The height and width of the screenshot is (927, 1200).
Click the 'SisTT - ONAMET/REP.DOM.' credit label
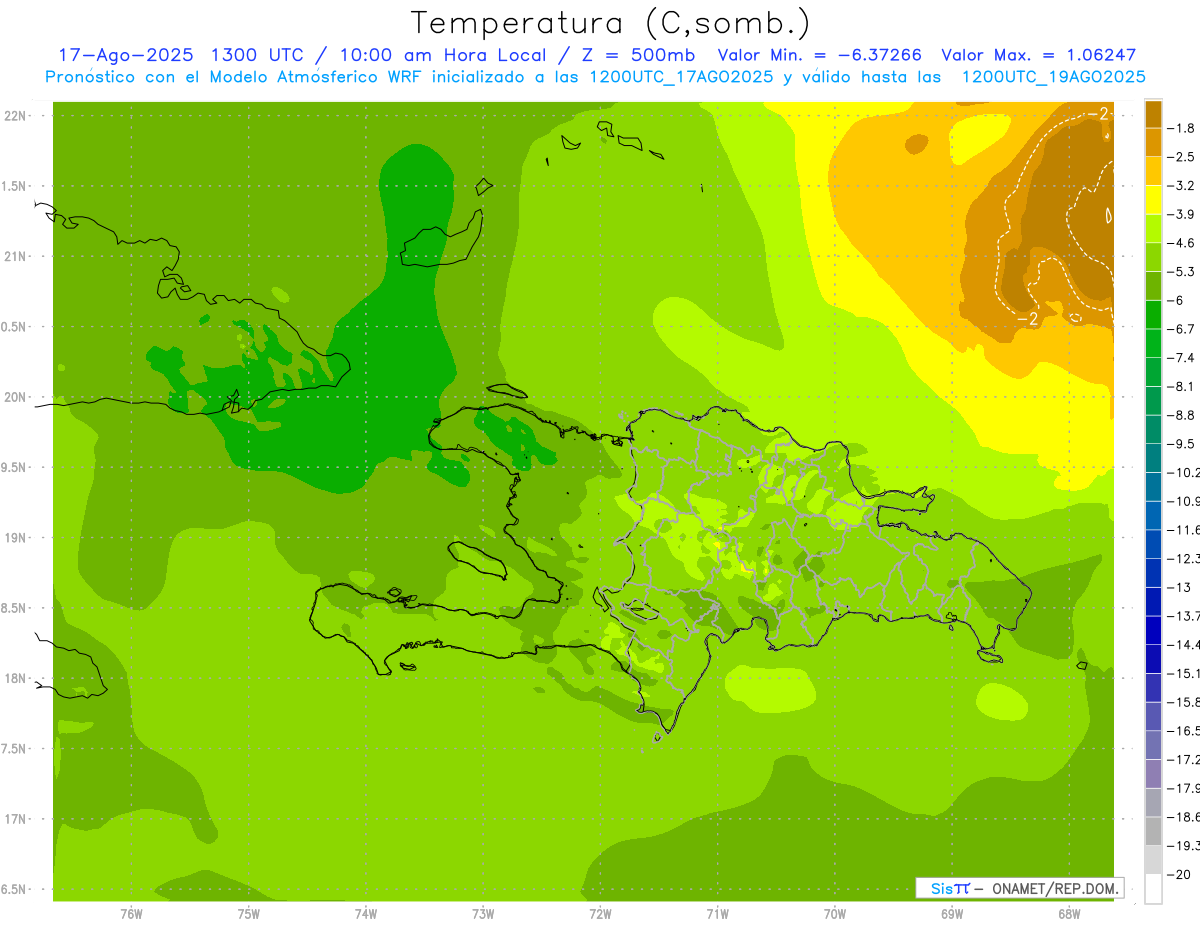1020,888
